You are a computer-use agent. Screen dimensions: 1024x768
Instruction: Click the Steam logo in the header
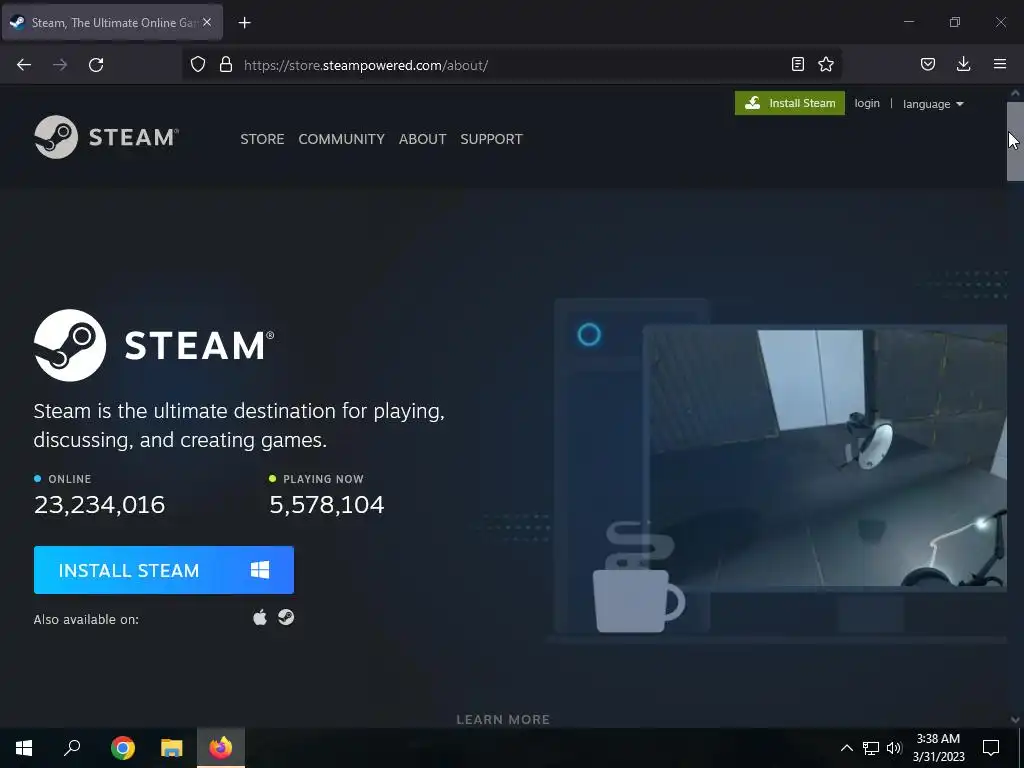point(106,137)
